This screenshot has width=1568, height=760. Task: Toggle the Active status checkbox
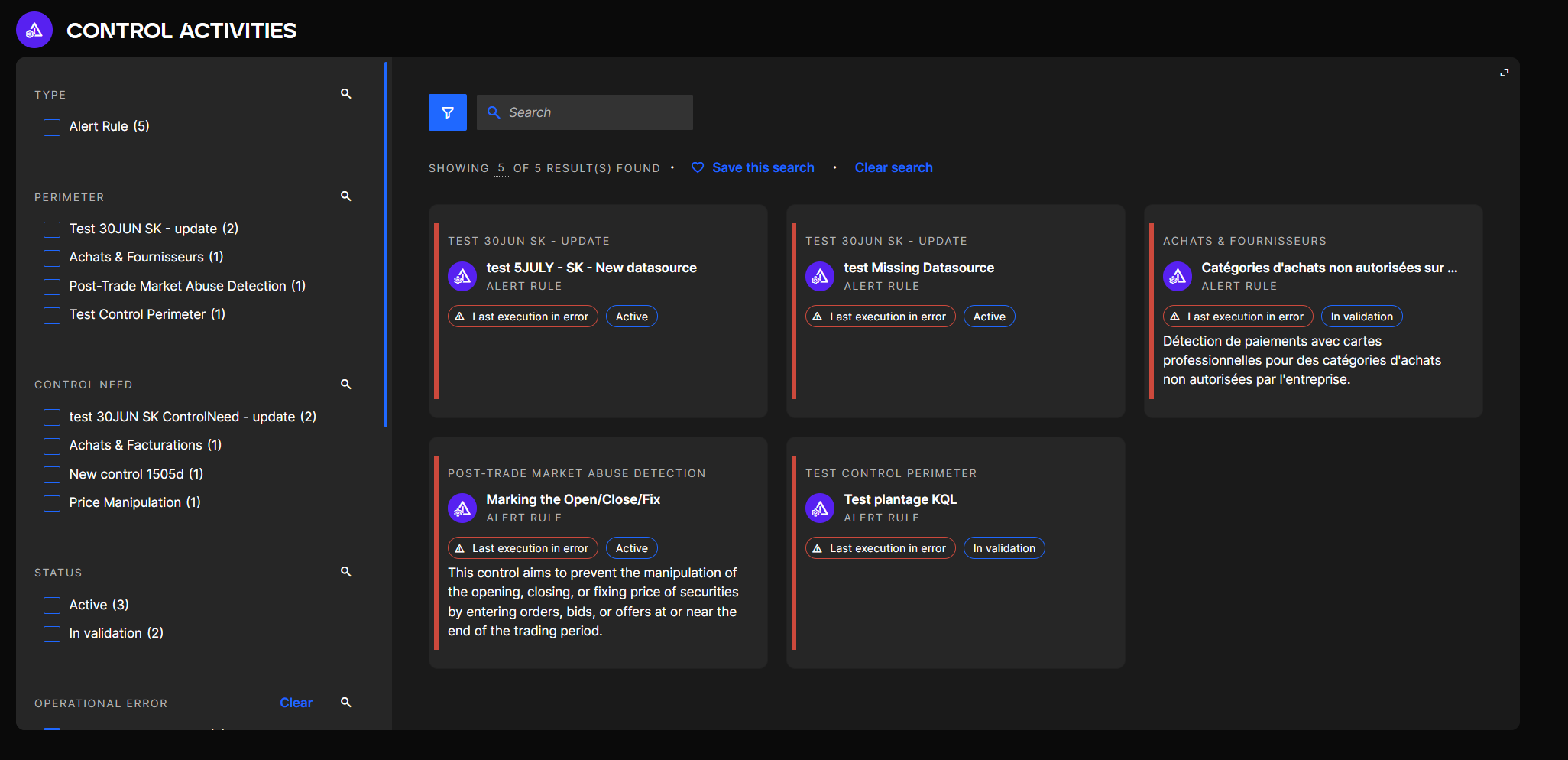(52, 606)
